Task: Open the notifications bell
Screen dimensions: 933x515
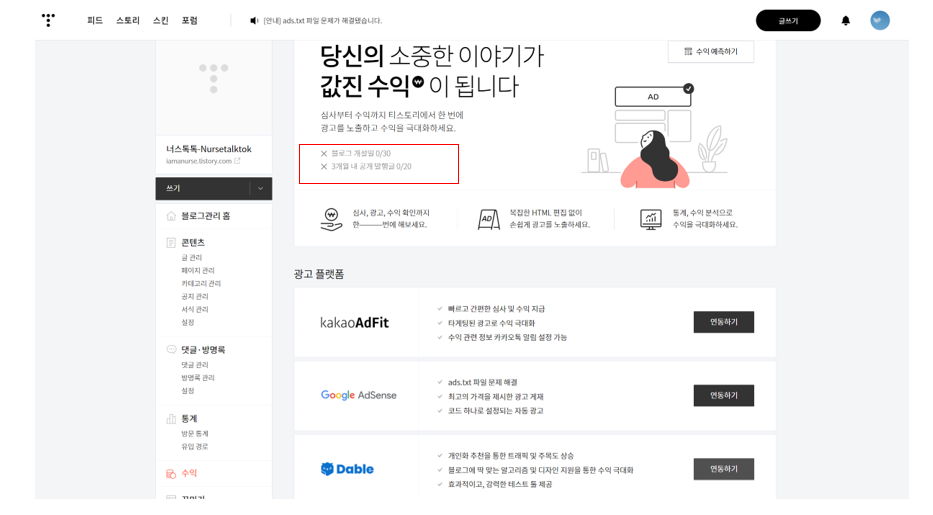Action: click(x=846, y=21)
